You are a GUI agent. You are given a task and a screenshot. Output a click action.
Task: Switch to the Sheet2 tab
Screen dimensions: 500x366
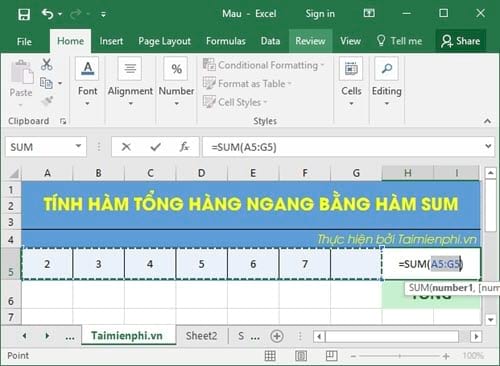click(201, 336)
